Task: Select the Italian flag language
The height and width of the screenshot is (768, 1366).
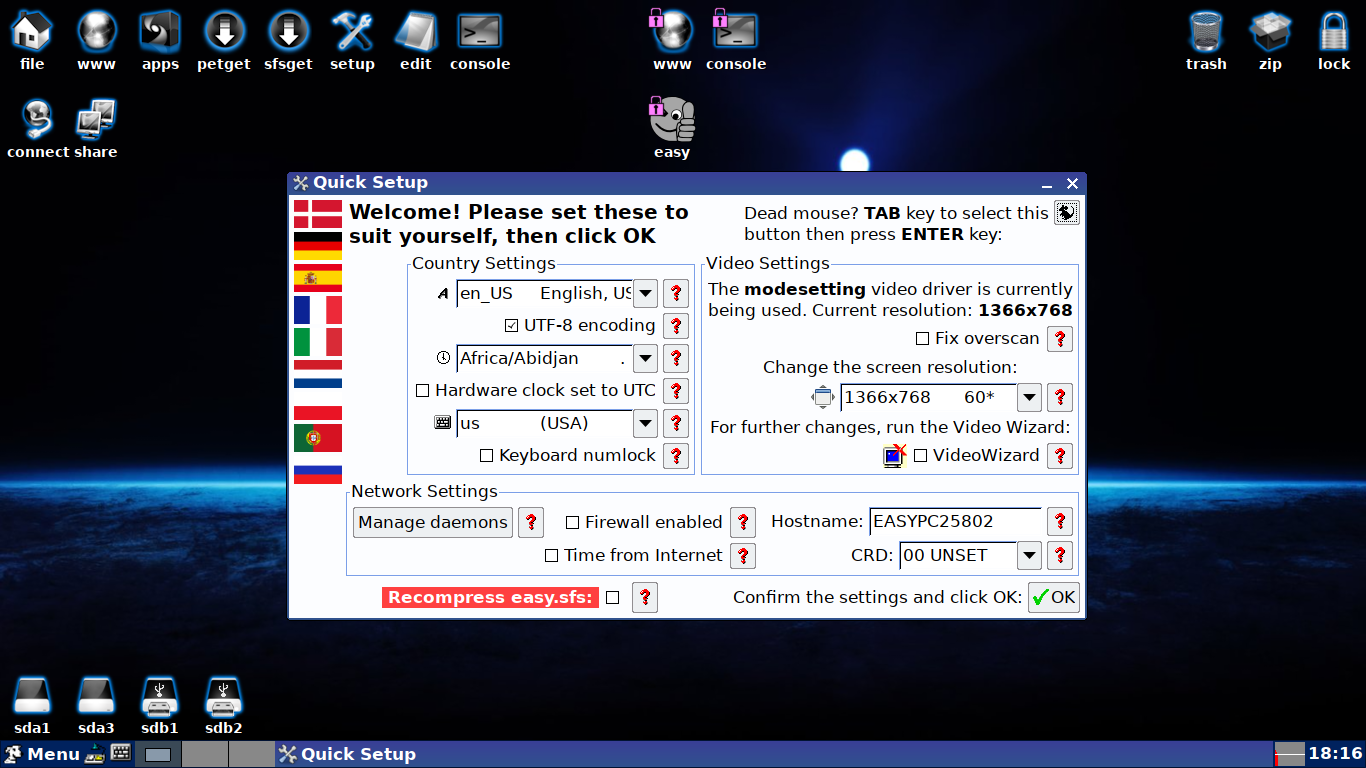Action: tap(318, 342)
